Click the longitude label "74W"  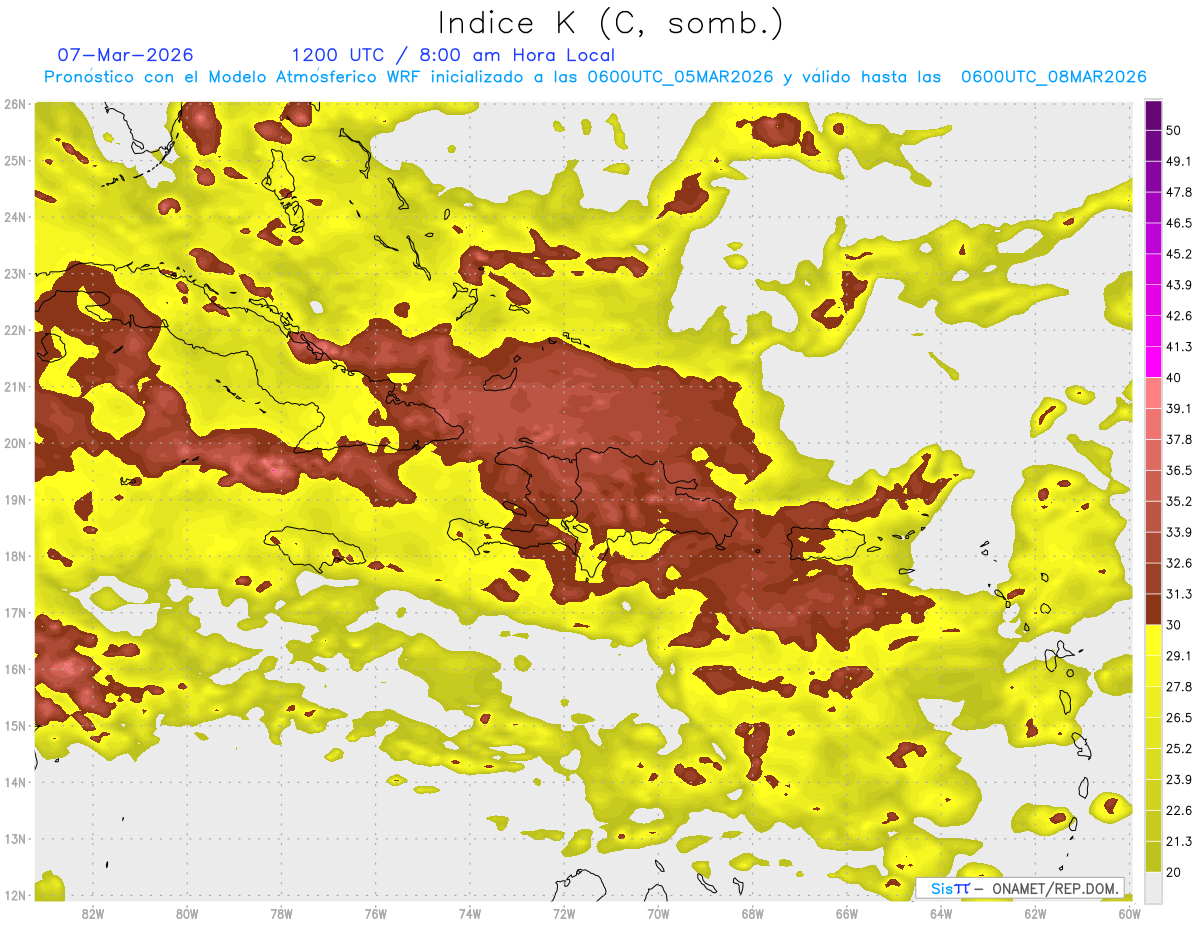470,913
